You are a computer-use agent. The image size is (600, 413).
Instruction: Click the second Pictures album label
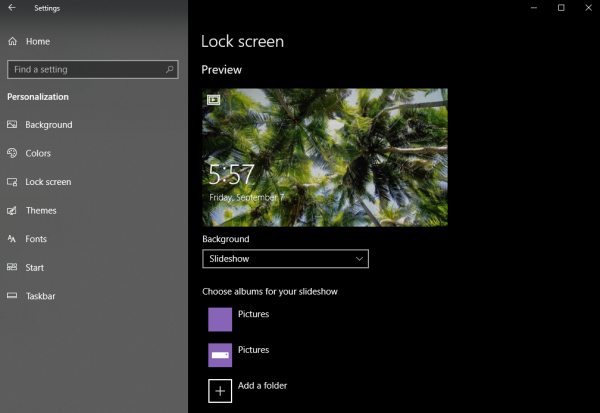pyautogui.click(x=253, y=350)
